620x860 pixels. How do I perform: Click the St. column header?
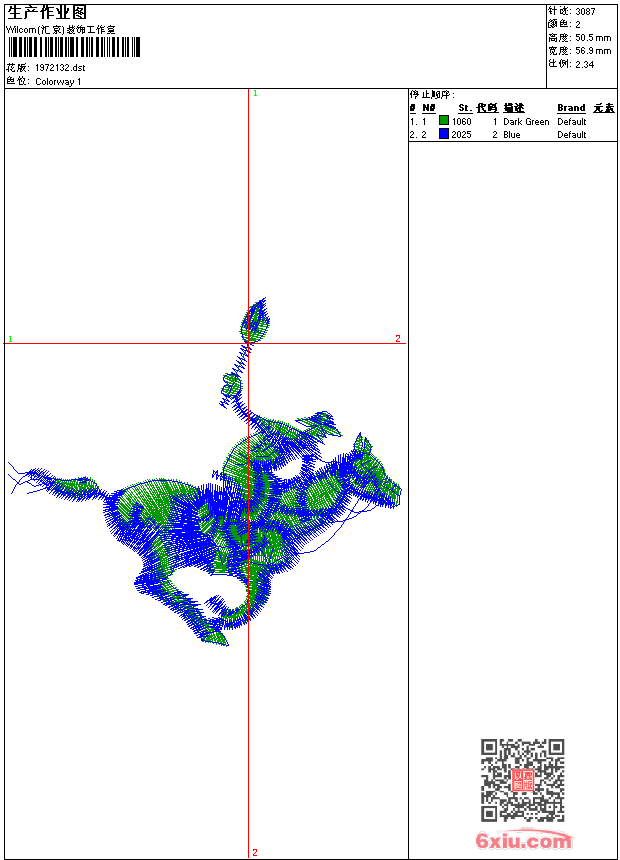coord(464,108)
